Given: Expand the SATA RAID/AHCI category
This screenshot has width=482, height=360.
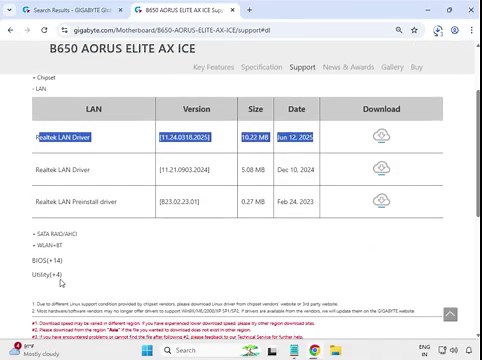Looking at the screenshot, I should coord(54,234).
